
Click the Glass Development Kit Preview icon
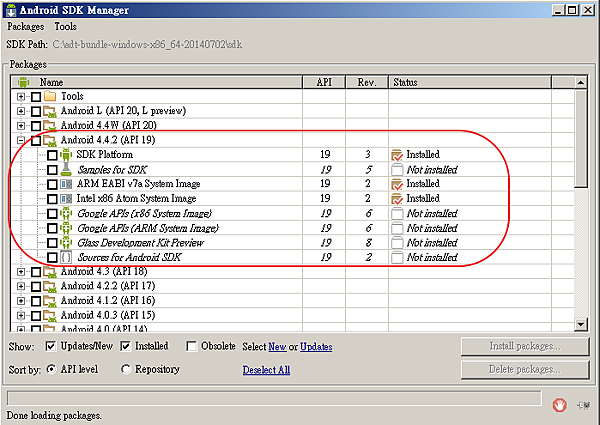click(x=66, y=243)
